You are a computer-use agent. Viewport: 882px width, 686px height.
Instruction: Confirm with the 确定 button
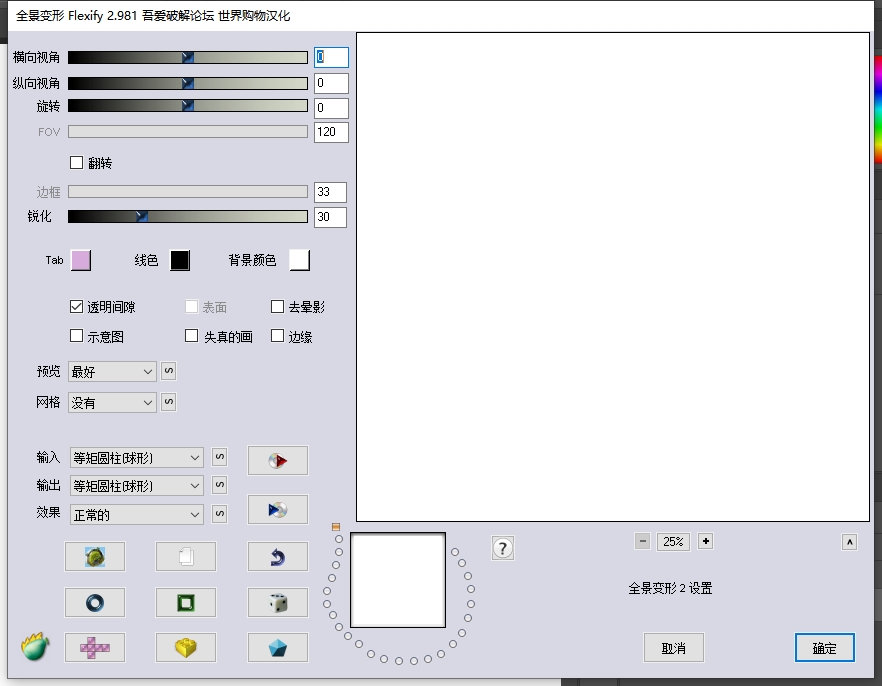825,648
